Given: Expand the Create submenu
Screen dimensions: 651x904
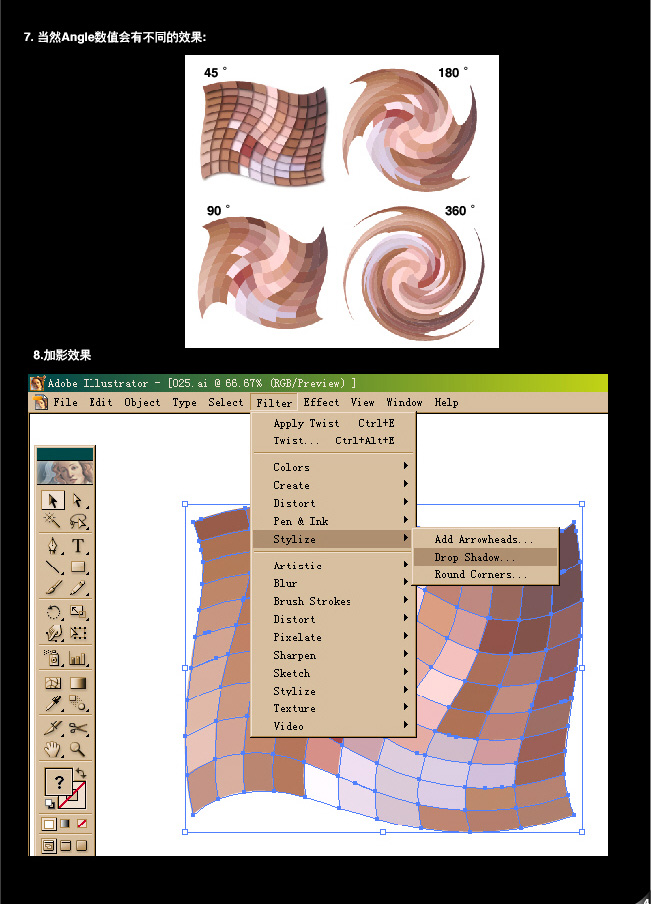Looking at the screenshot, I should (333, 485).
